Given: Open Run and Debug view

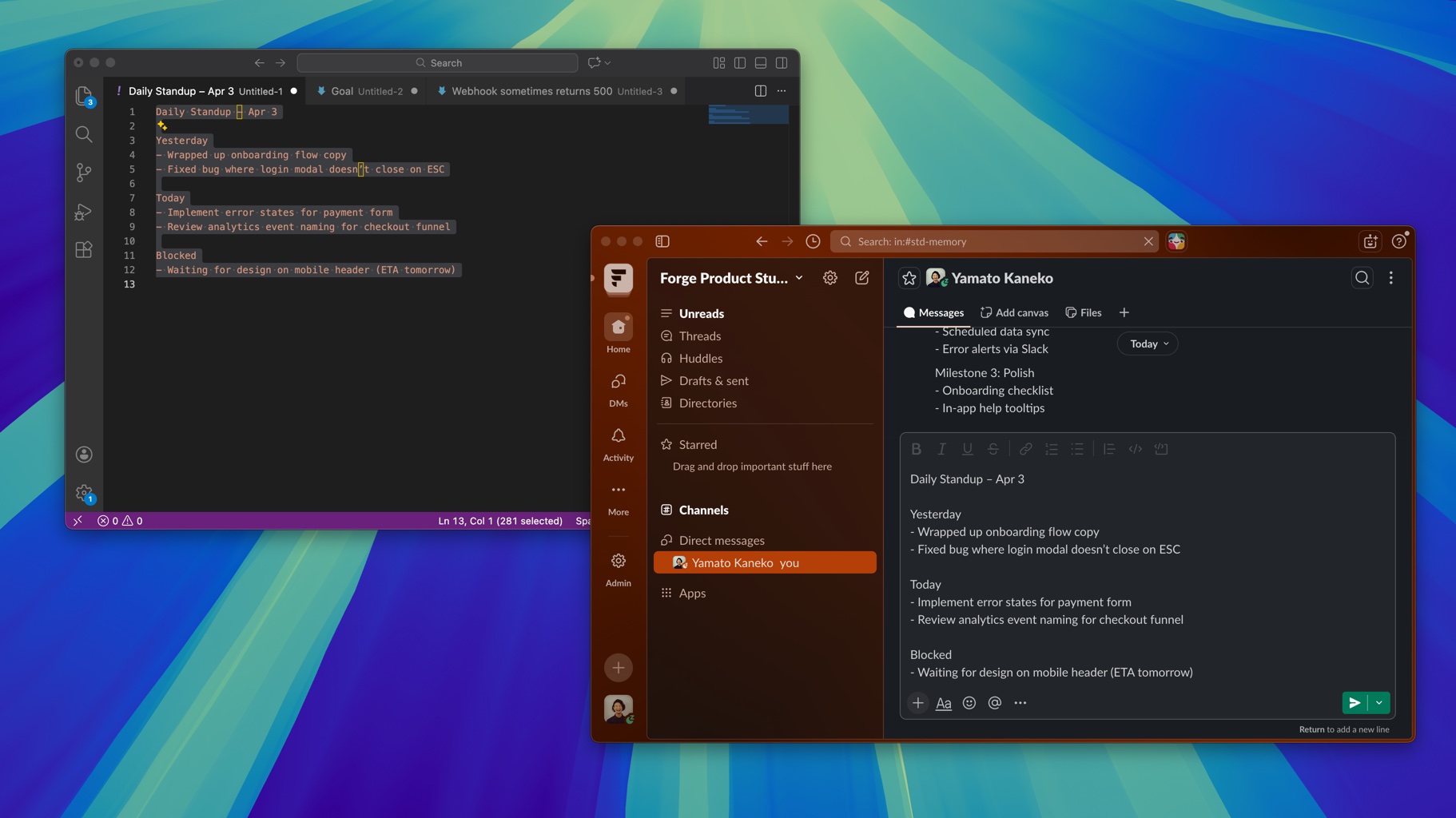Looking at the screenshot, I should [x=83, y=212].
